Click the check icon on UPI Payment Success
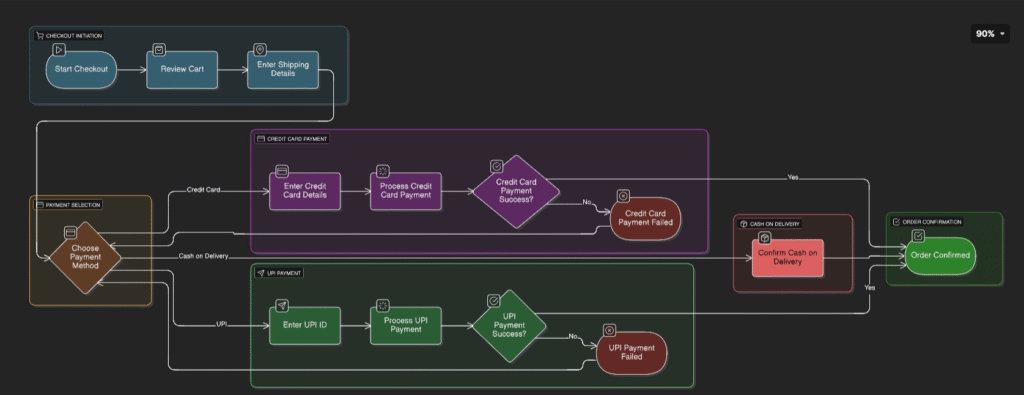The image size is (1024, 395). tap(494, 300)
